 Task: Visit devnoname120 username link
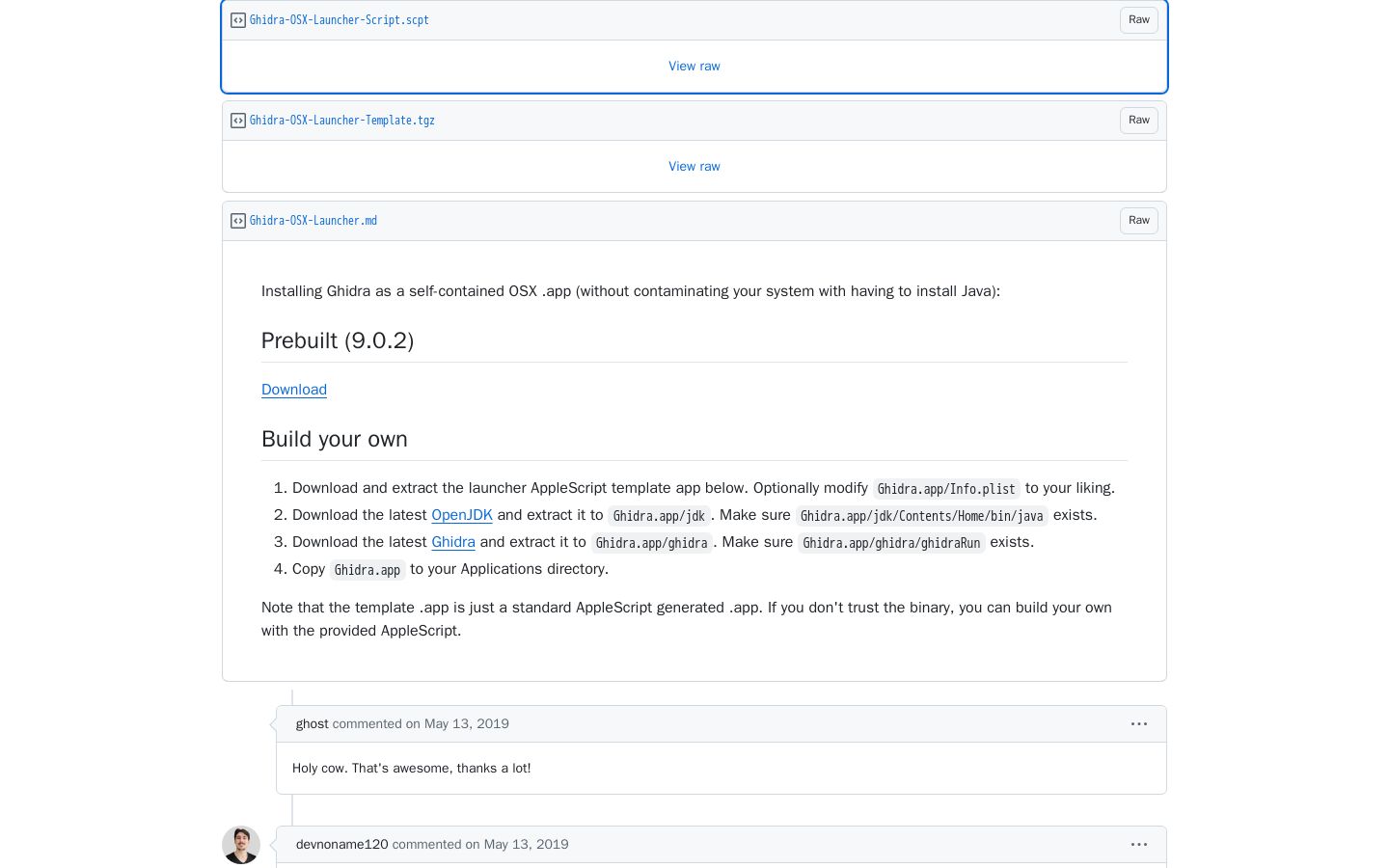point(342,845)
